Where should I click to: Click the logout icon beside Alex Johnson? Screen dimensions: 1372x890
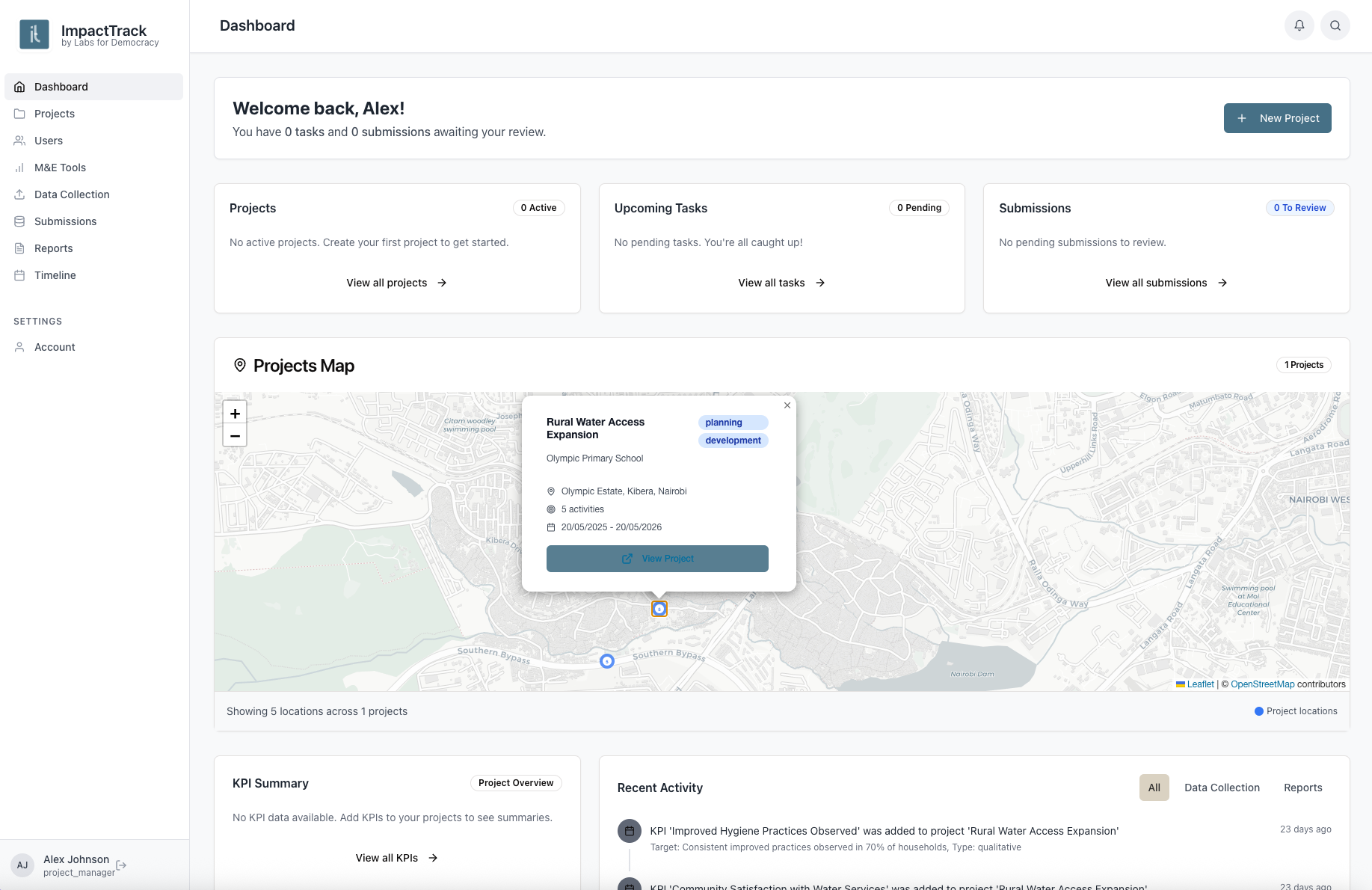click(x=121, y=865)
